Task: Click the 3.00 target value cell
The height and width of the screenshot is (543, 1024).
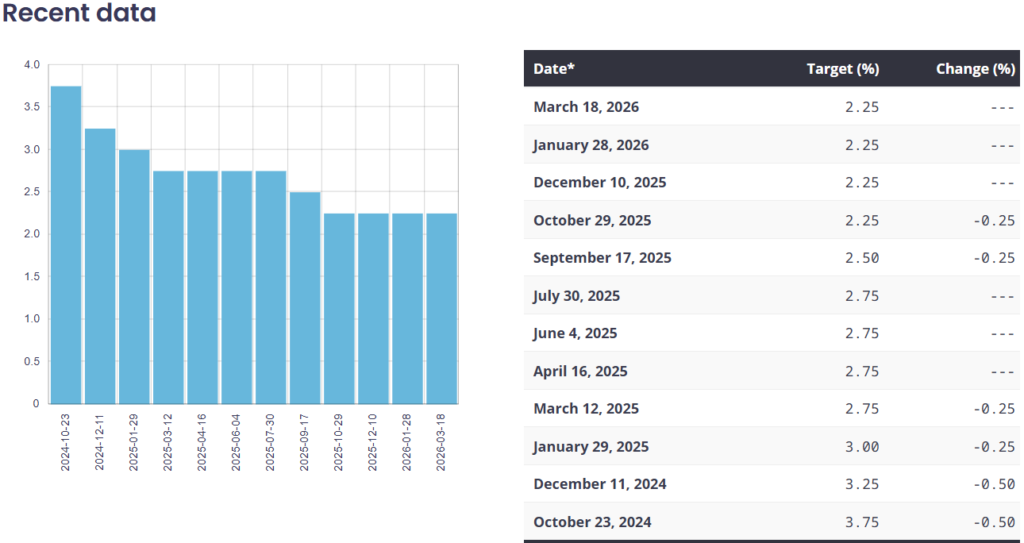Action: 861,447
